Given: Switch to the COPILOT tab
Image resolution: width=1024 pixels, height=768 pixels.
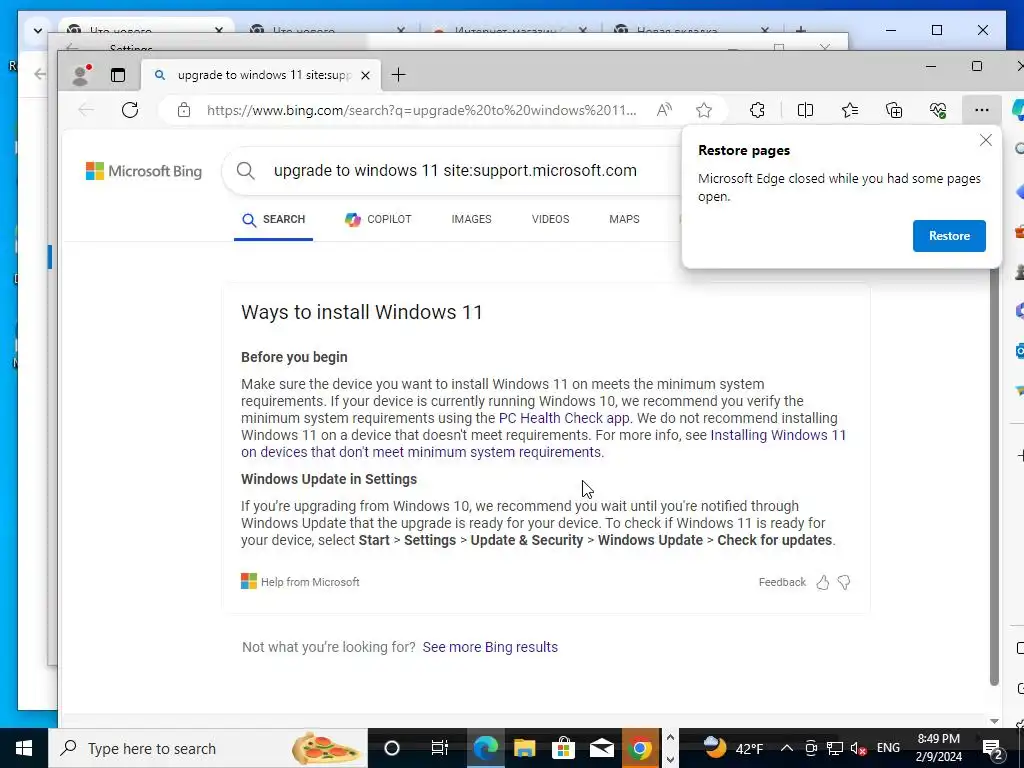Looking at the screenshot, I should pos(378,219).
